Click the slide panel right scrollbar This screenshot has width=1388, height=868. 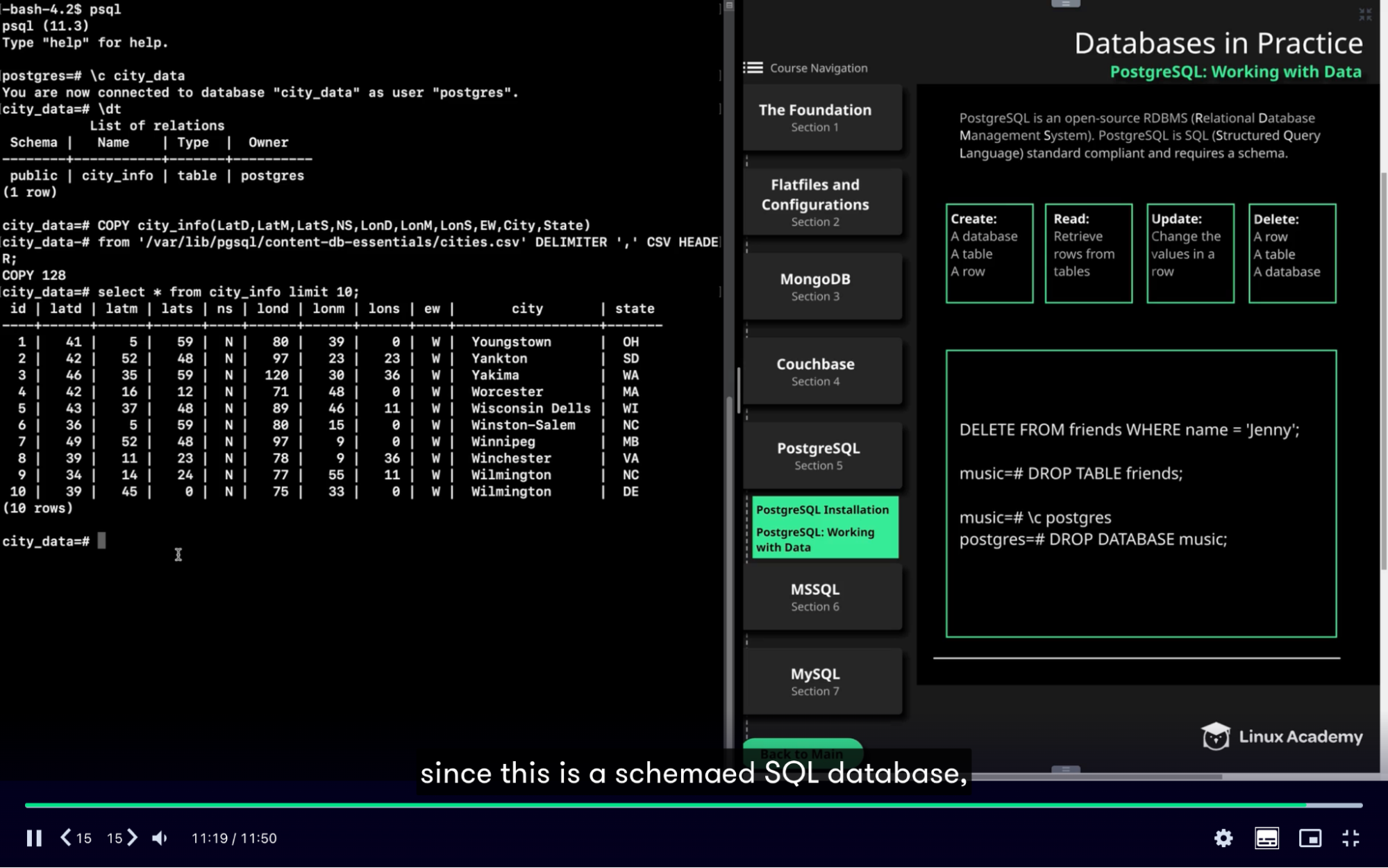[1384, 372]
